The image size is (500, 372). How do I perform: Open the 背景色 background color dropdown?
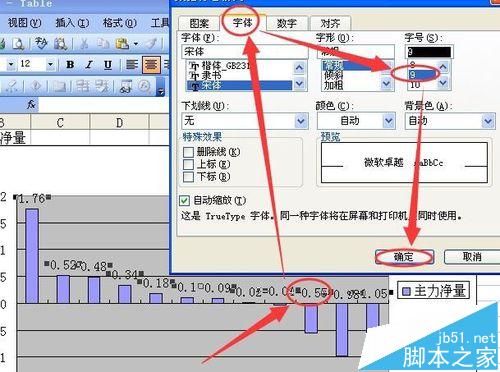pyautogui.click(x=488, y=121)
